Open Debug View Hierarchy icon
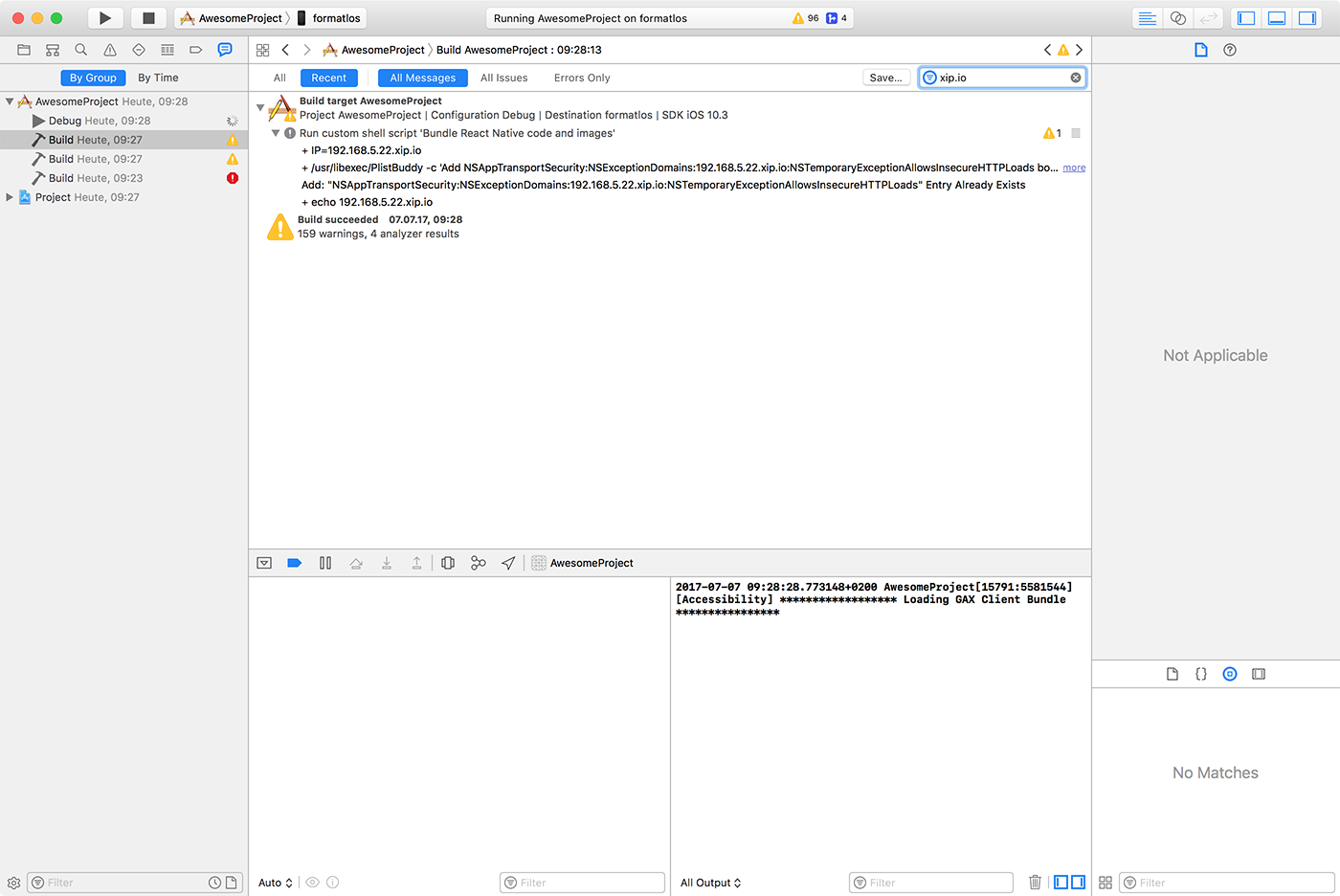 click(x=448, y=563)
